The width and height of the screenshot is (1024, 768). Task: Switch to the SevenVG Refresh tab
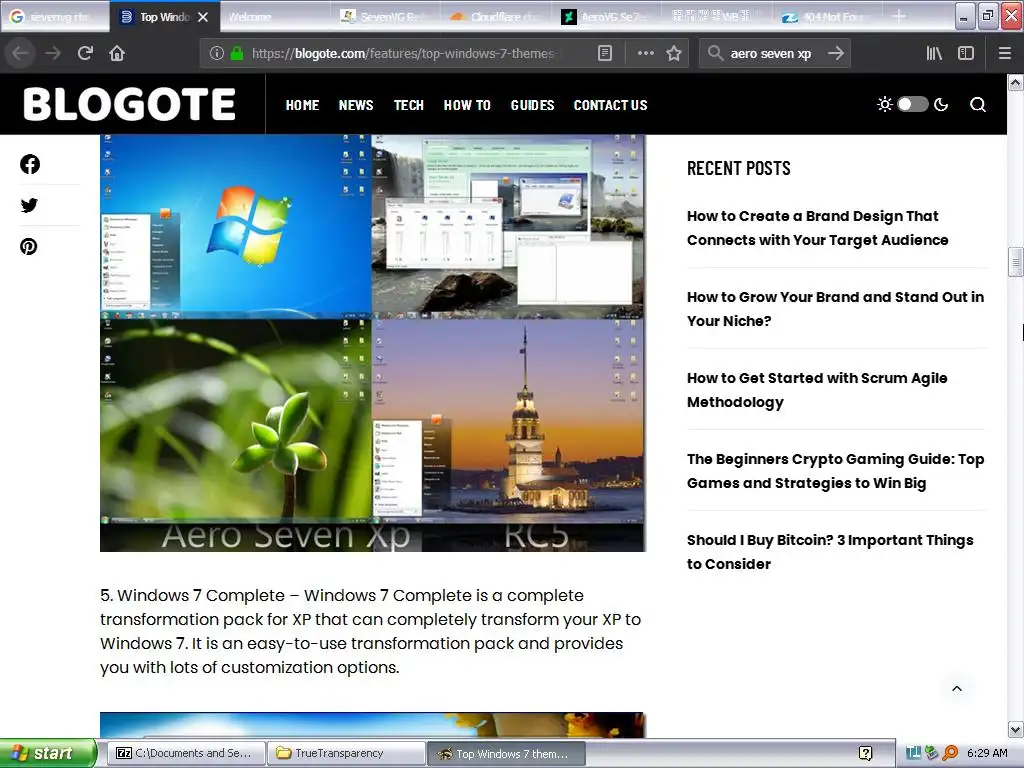(x=385, y=16)
